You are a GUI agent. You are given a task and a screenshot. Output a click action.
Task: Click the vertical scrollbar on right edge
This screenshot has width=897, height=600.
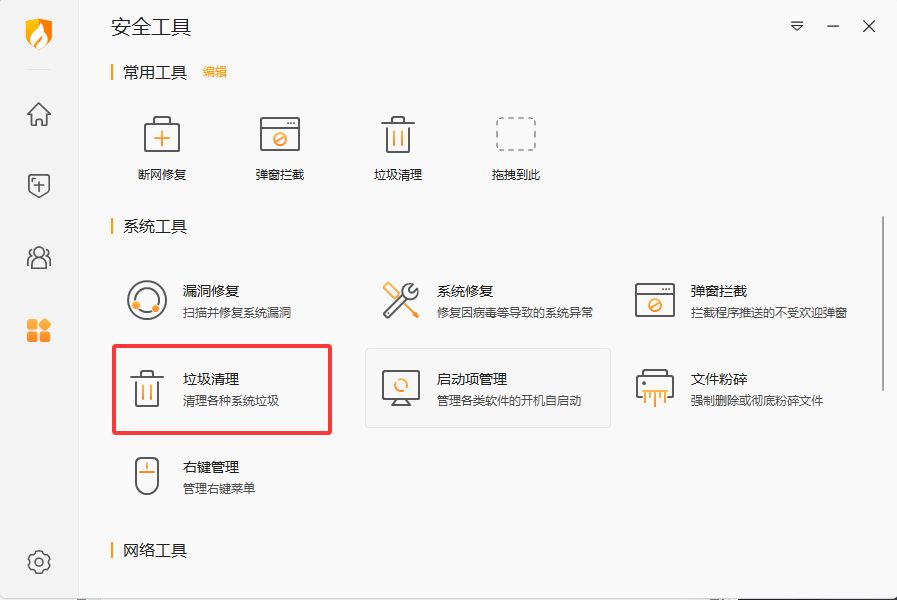click(883, 303)
